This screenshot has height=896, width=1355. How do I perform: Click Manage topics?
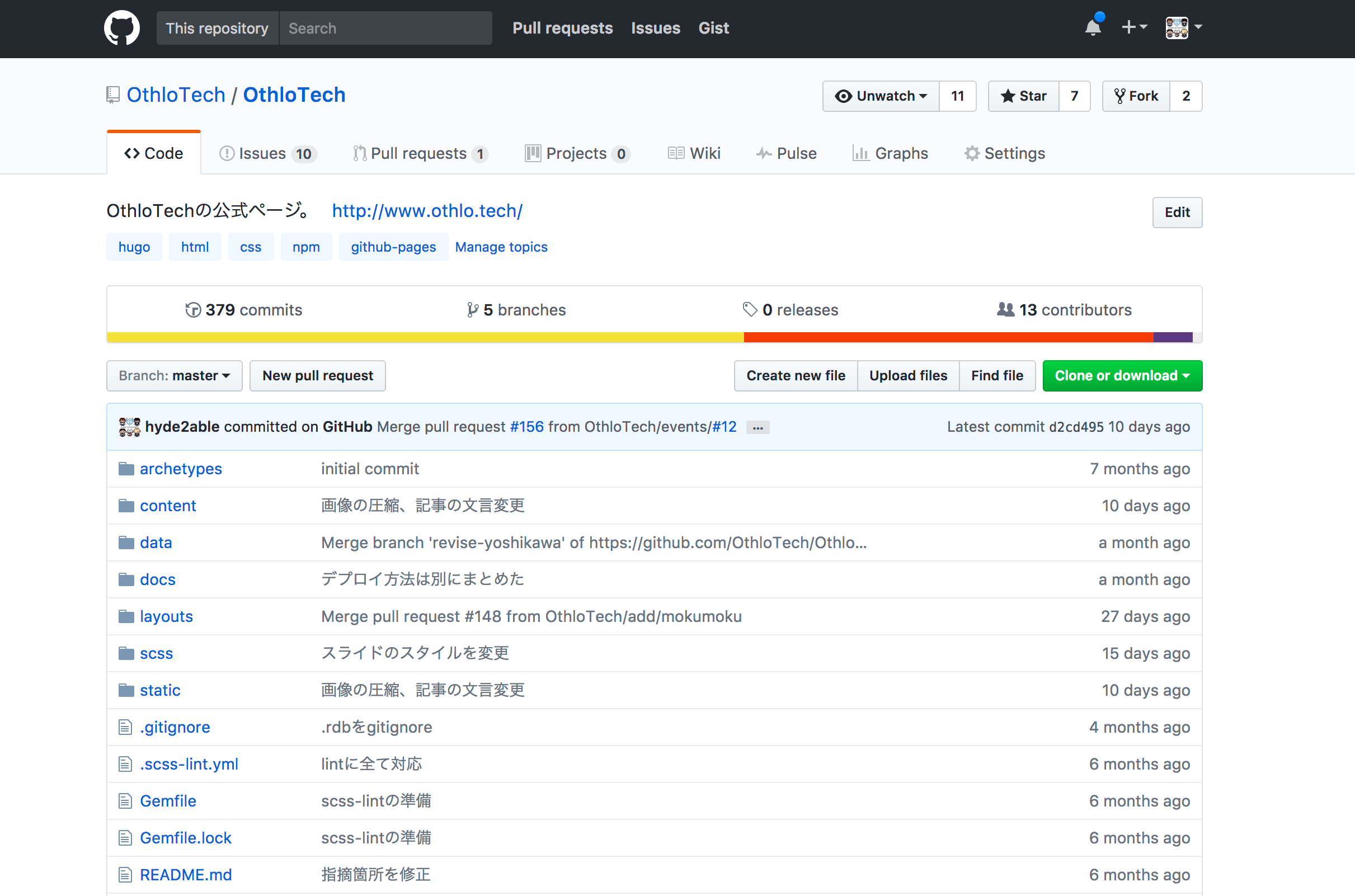tap(501, 247)
